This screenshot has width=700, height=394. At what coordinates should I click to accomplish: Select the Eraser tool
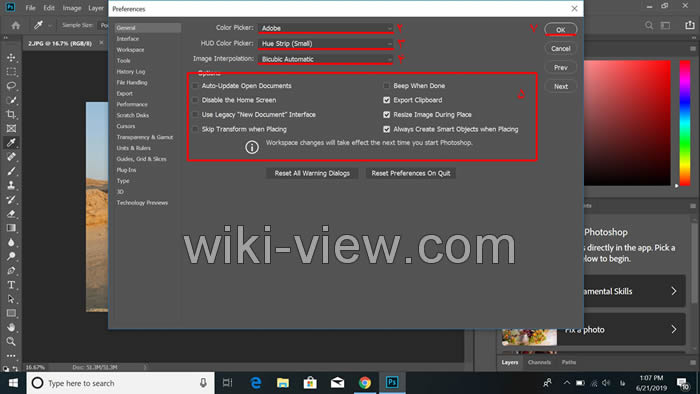[11, 214]
